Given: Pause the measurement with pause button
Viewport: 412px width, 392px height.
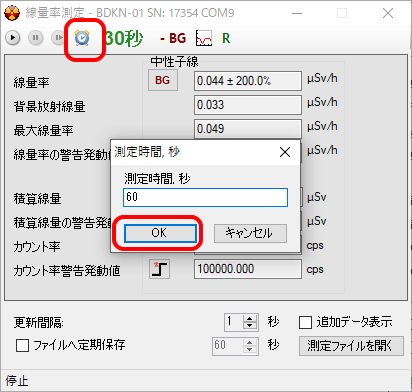Looking at the screenshot, I should pos(35,38).
